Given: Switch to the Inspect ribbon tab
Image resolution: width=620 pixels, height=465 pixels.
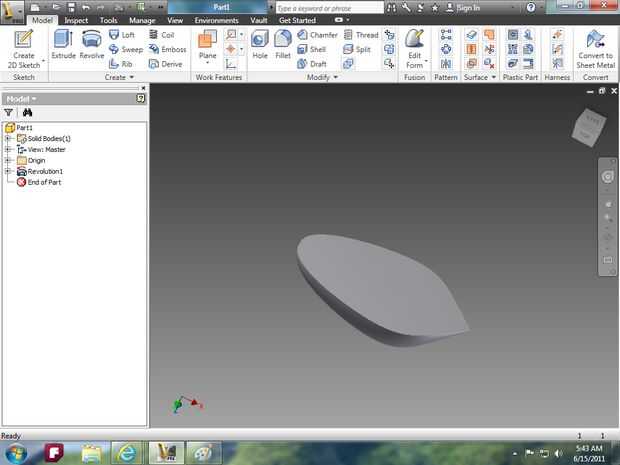Looking at the screenshot, I should click(76, 20).
